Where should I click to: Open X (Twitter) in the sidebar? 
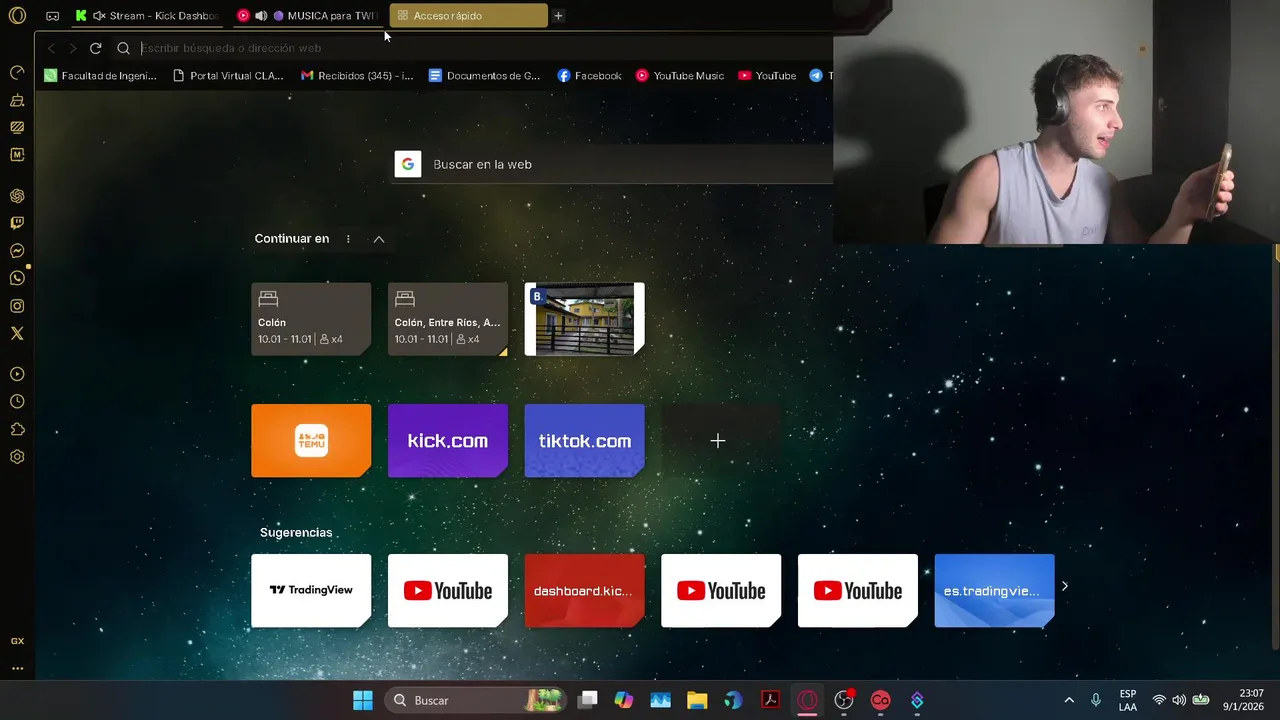click(17, 333)
